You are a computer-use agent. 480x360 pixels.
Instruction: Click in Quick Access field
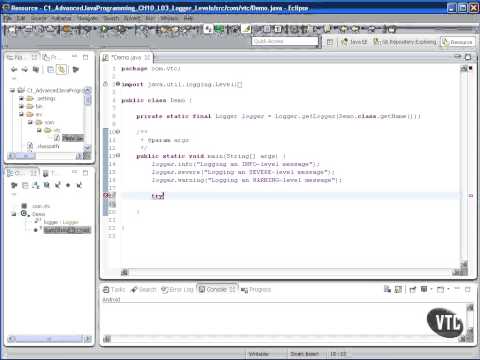coord(285,41)
